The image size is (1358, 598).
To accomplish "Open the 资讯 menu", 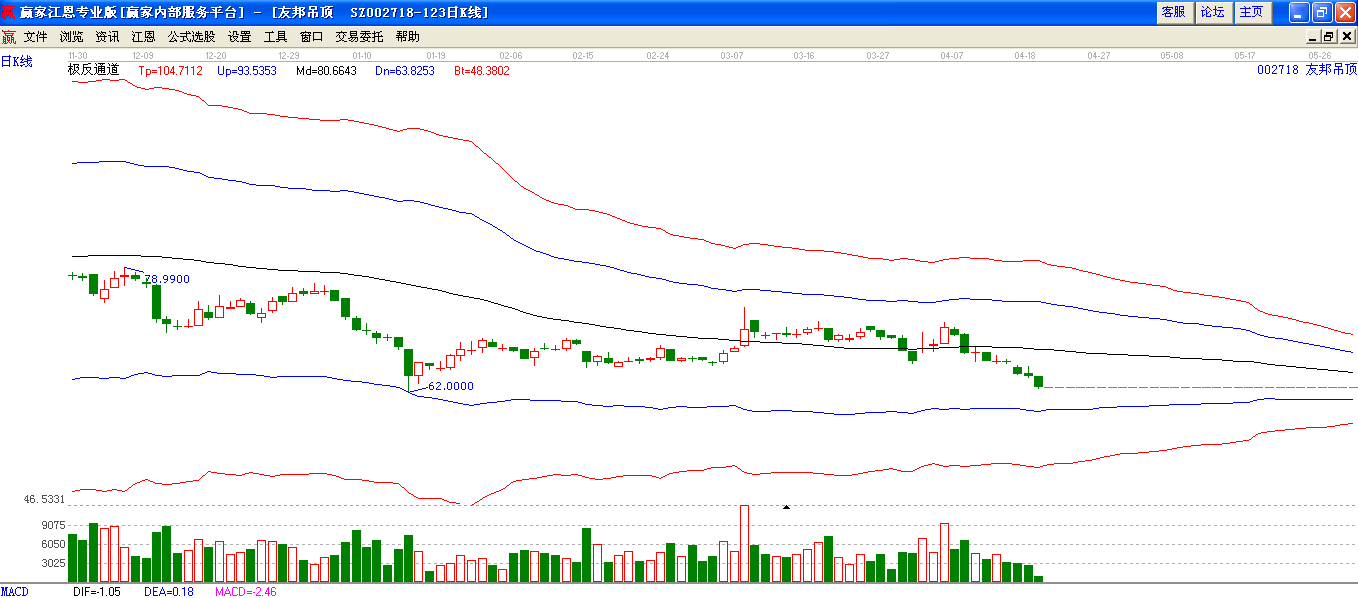I will pyautogui.click(x=107, y=37).
